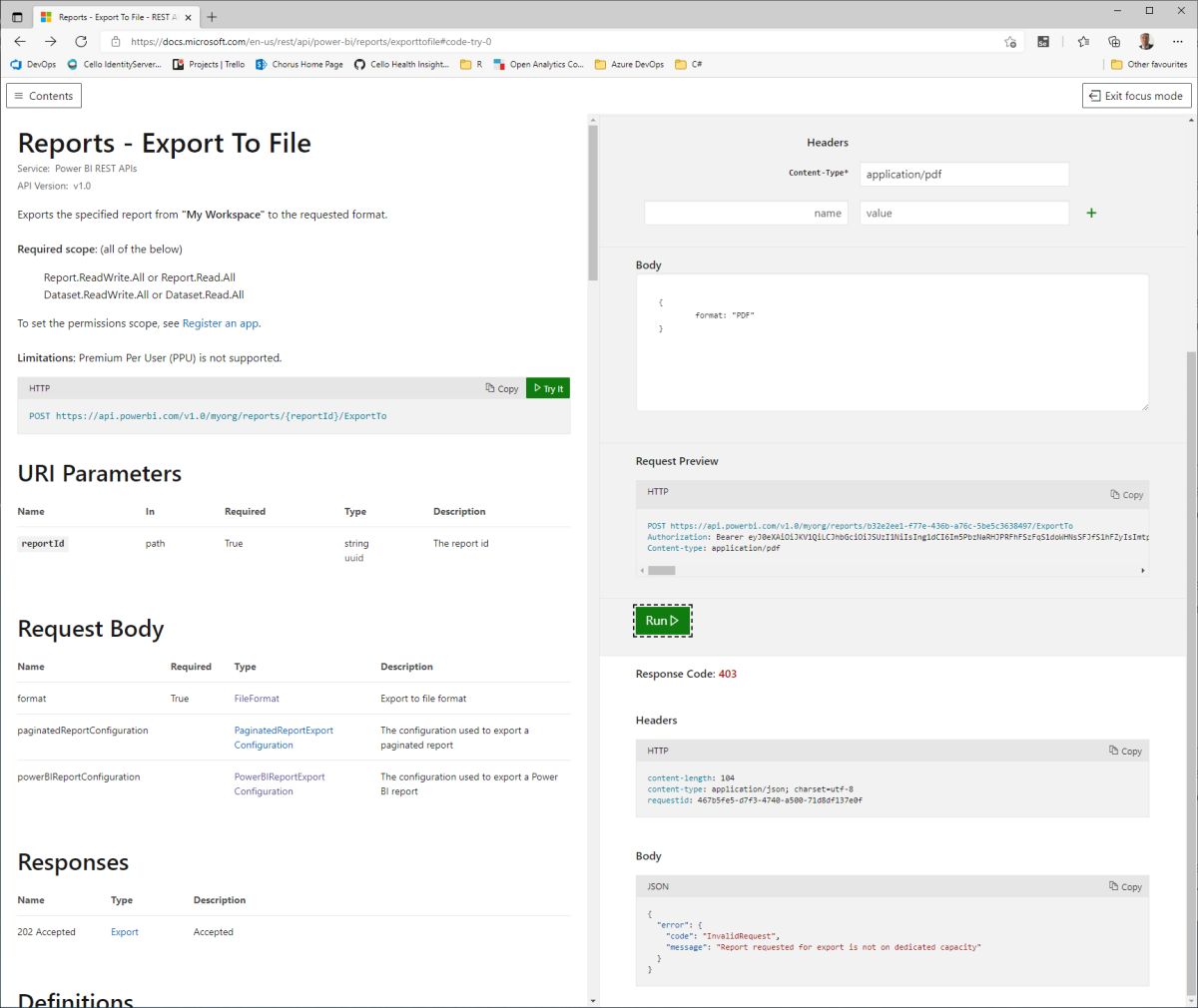Open the Open Analytics Co... bookmark
Image resolution: width=1198 pixels, height=1008 pixels.
click(538, 64)
